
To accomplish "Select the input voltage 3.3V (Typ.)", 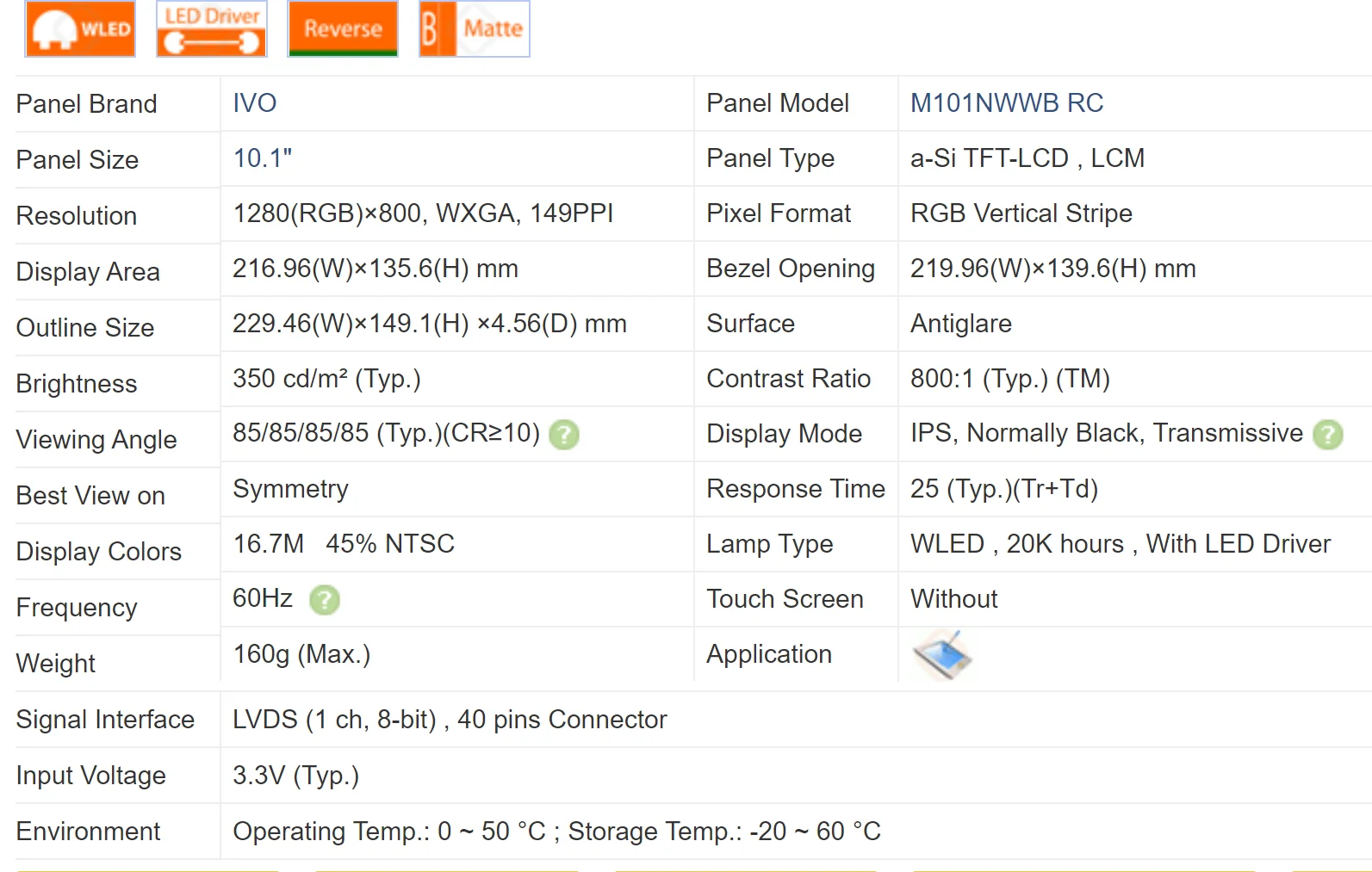I will tap(295, 776).
